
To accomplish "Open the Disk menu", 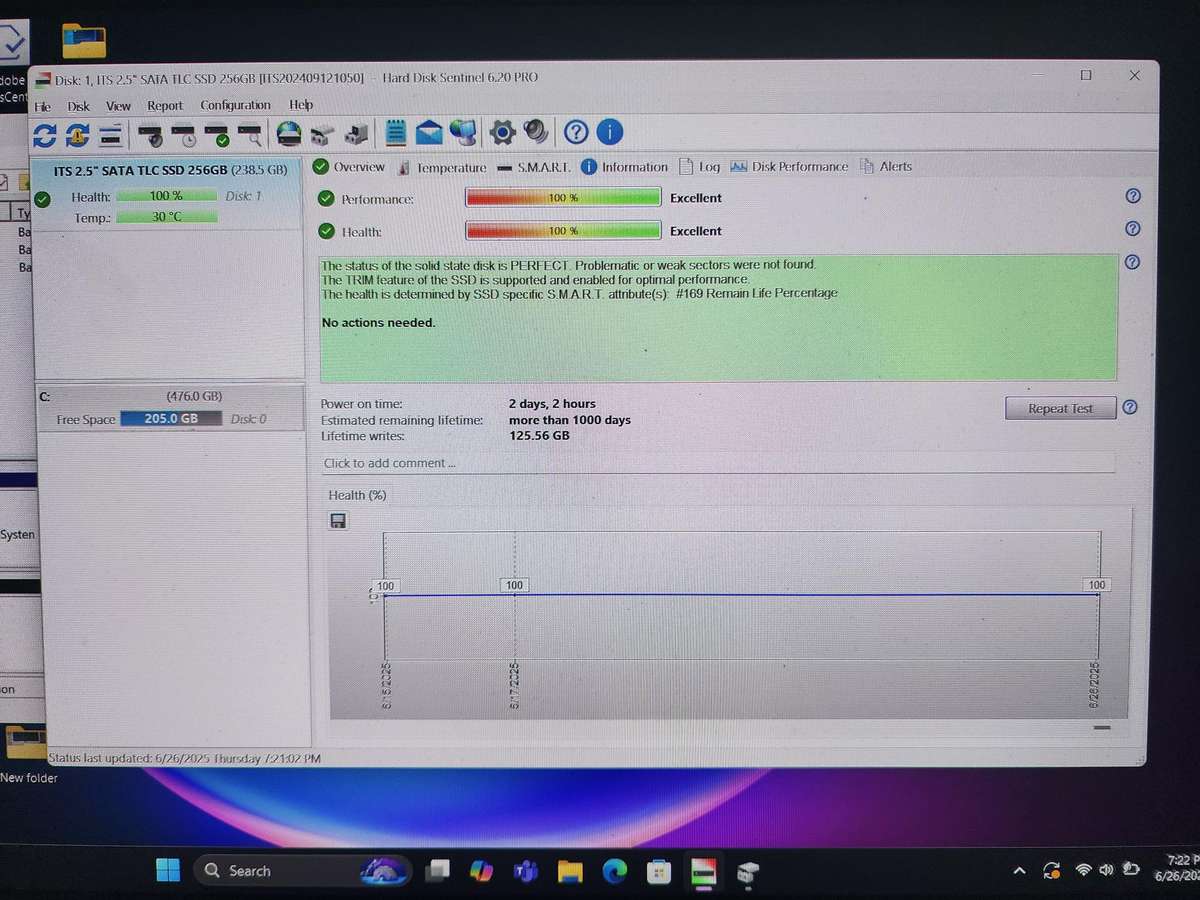I will point(78,105).
